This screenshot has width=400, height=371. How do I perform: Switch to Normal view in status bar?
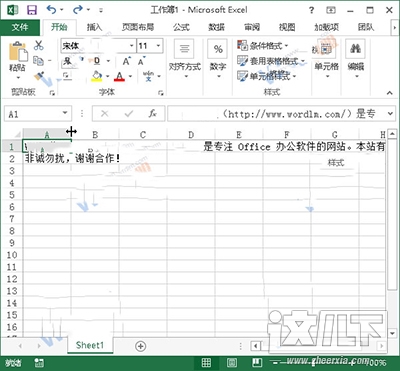coord(206,362)
